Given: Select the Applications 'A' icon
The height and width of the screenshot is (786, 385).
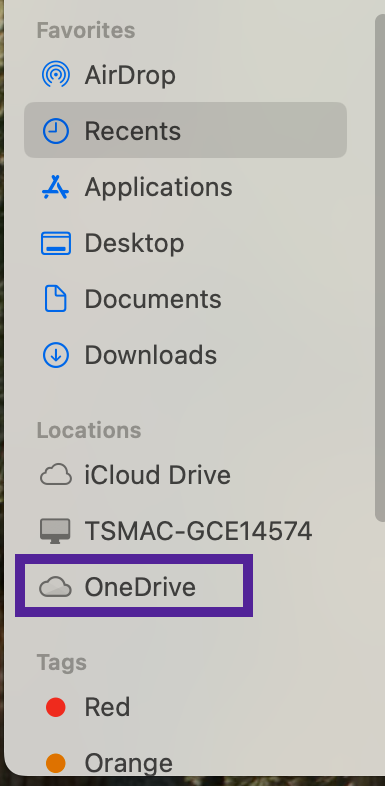Looking at the screenshot, I should 56,187.
